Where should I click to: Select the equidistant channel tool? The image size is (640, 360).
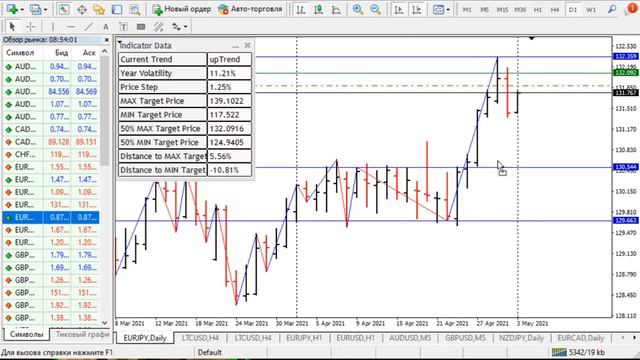tap(159, 27)
